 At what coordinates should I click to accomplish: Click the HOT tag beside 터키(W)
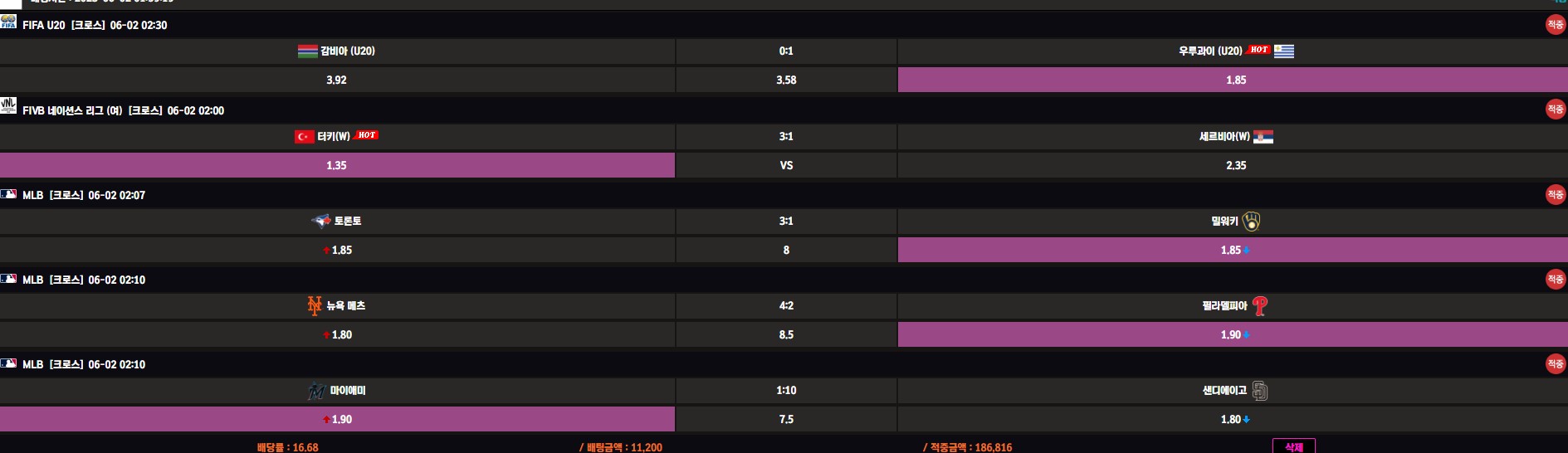tap(367, 135)
